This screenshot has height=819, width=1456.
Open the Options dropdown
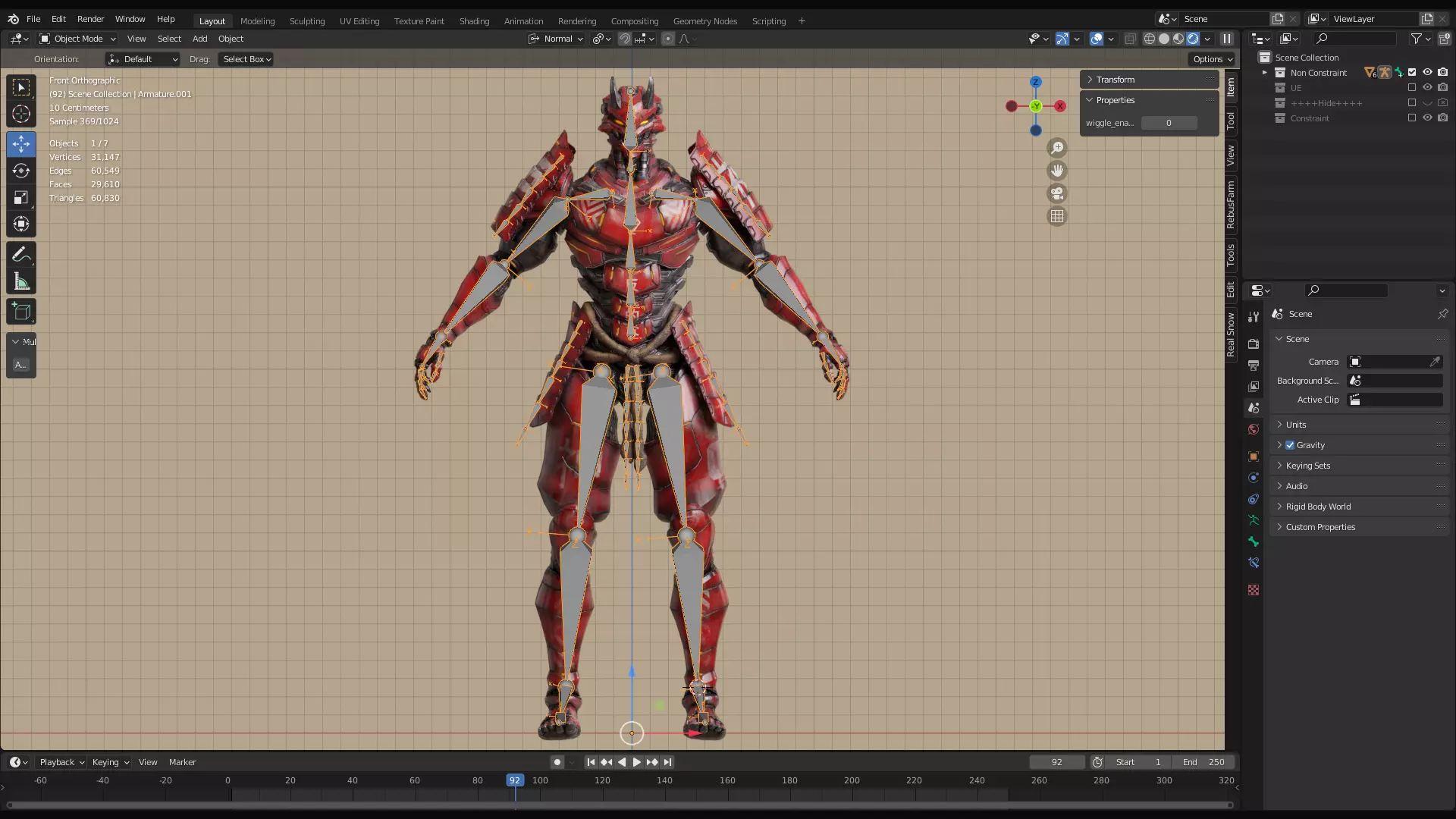(x=1212, y=59)
